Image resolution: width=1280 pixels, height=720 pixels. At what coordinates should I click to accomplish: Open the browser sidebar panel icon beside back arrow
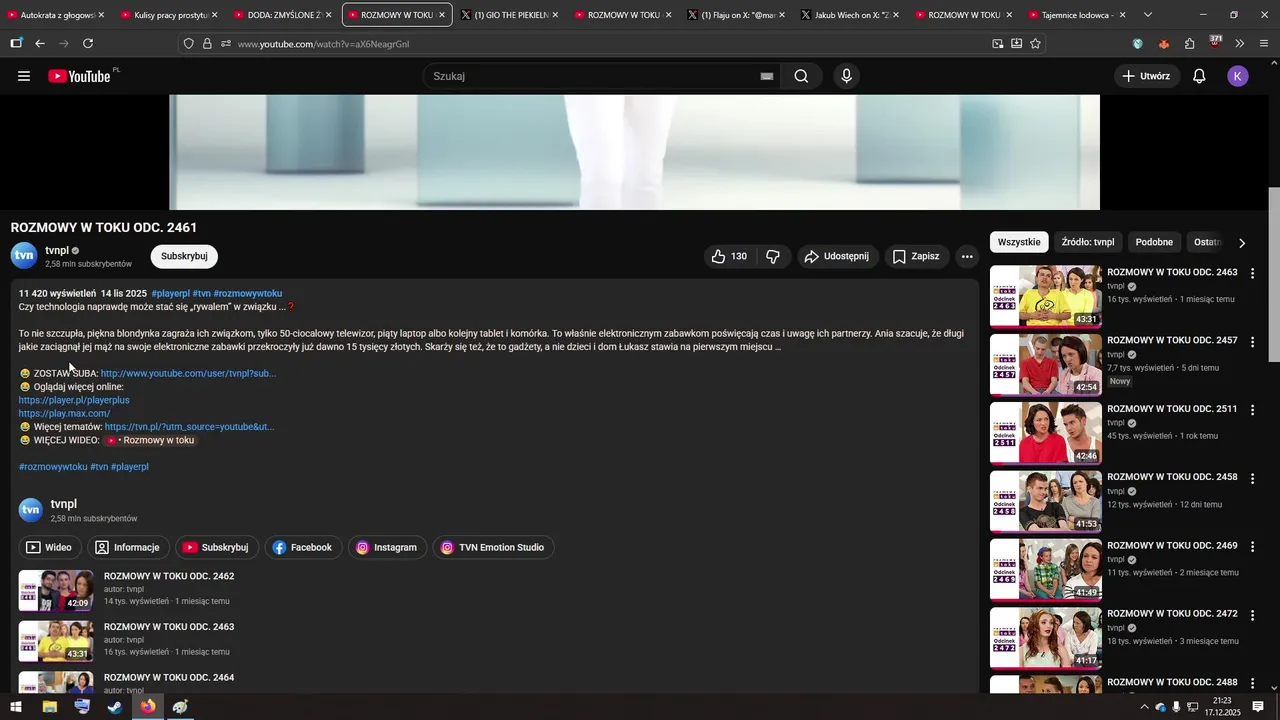click(x=16, y=44)
